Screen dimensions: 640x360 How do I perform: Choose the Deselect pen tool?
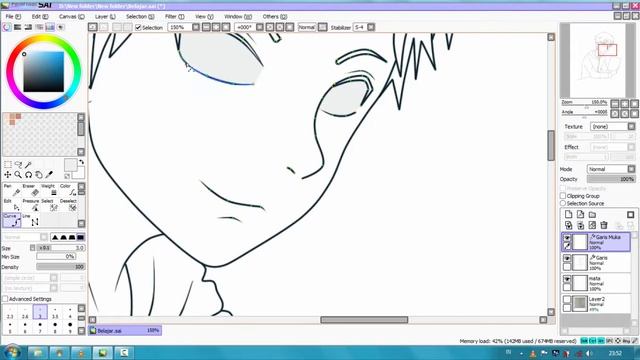point(68,205)
